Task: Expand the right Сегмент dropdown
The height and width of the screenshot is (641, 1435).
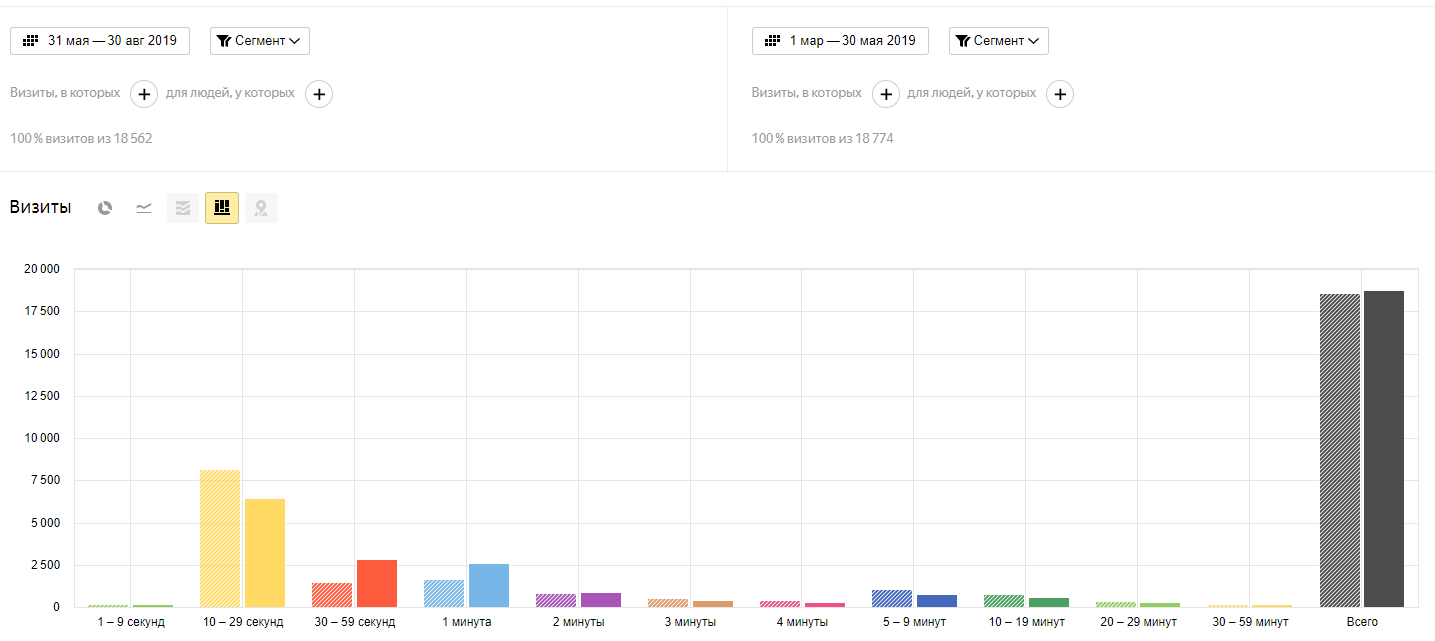Action: (x=999, y=41)
